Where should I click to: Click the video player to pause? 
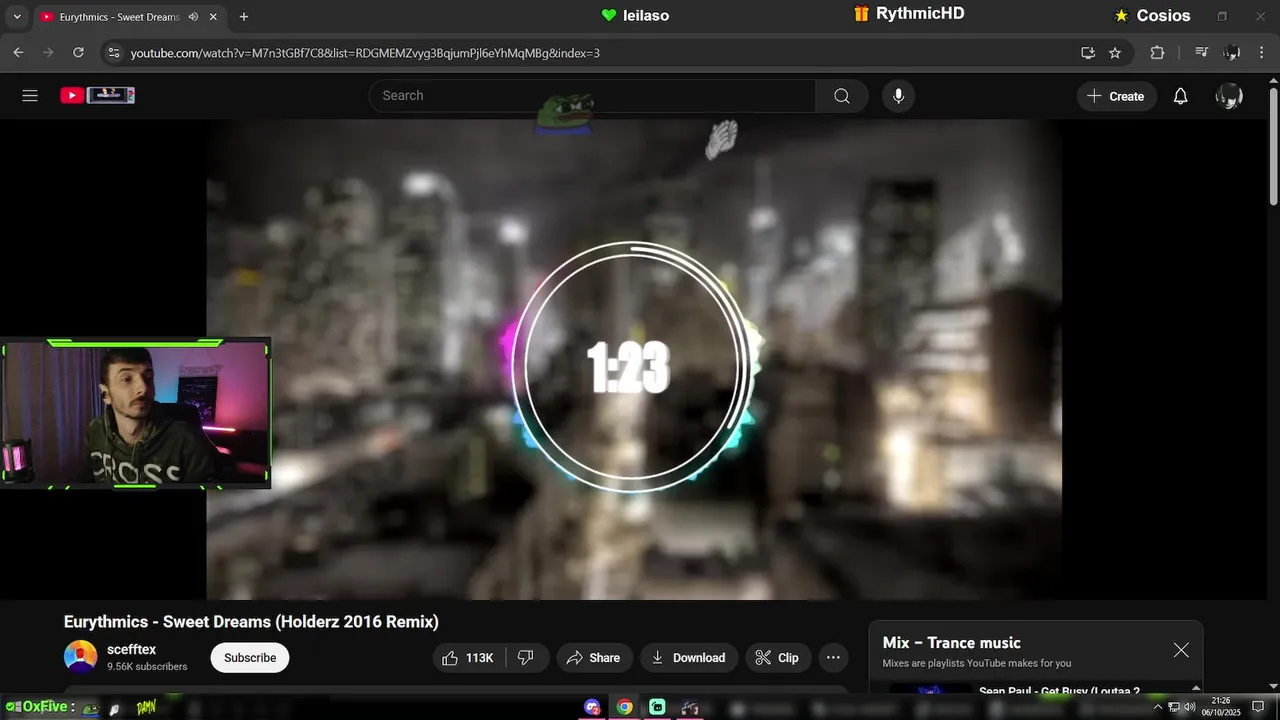634,360
